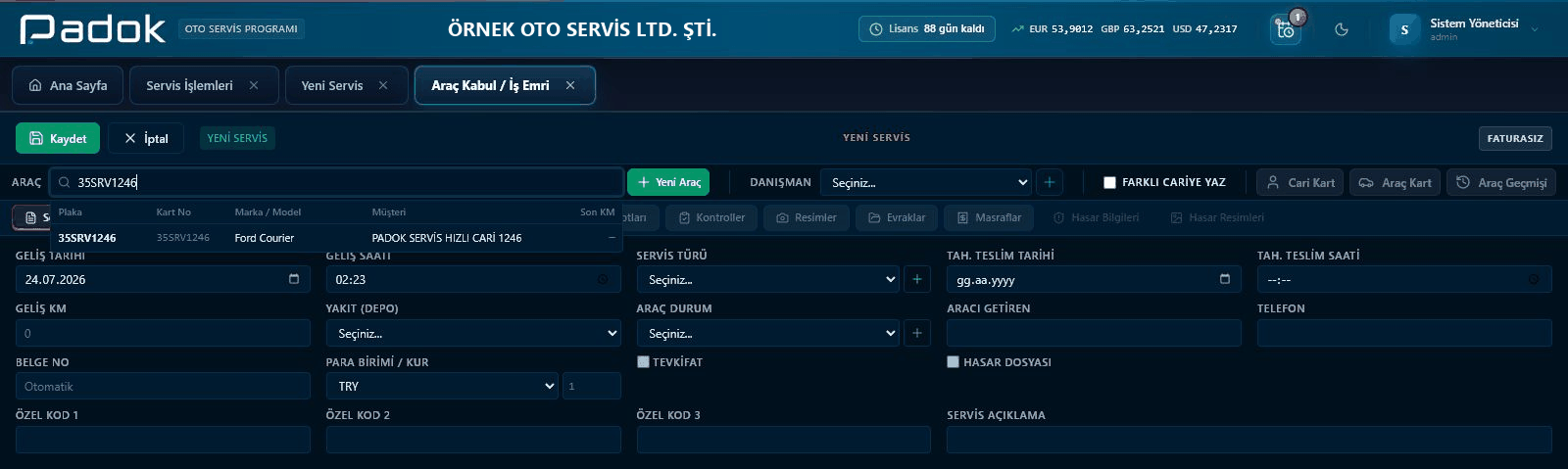Click the plus button next to ARAÇ DURUM
The width and height of the screenshot is (1568, 469).
(x=917, y=333)
